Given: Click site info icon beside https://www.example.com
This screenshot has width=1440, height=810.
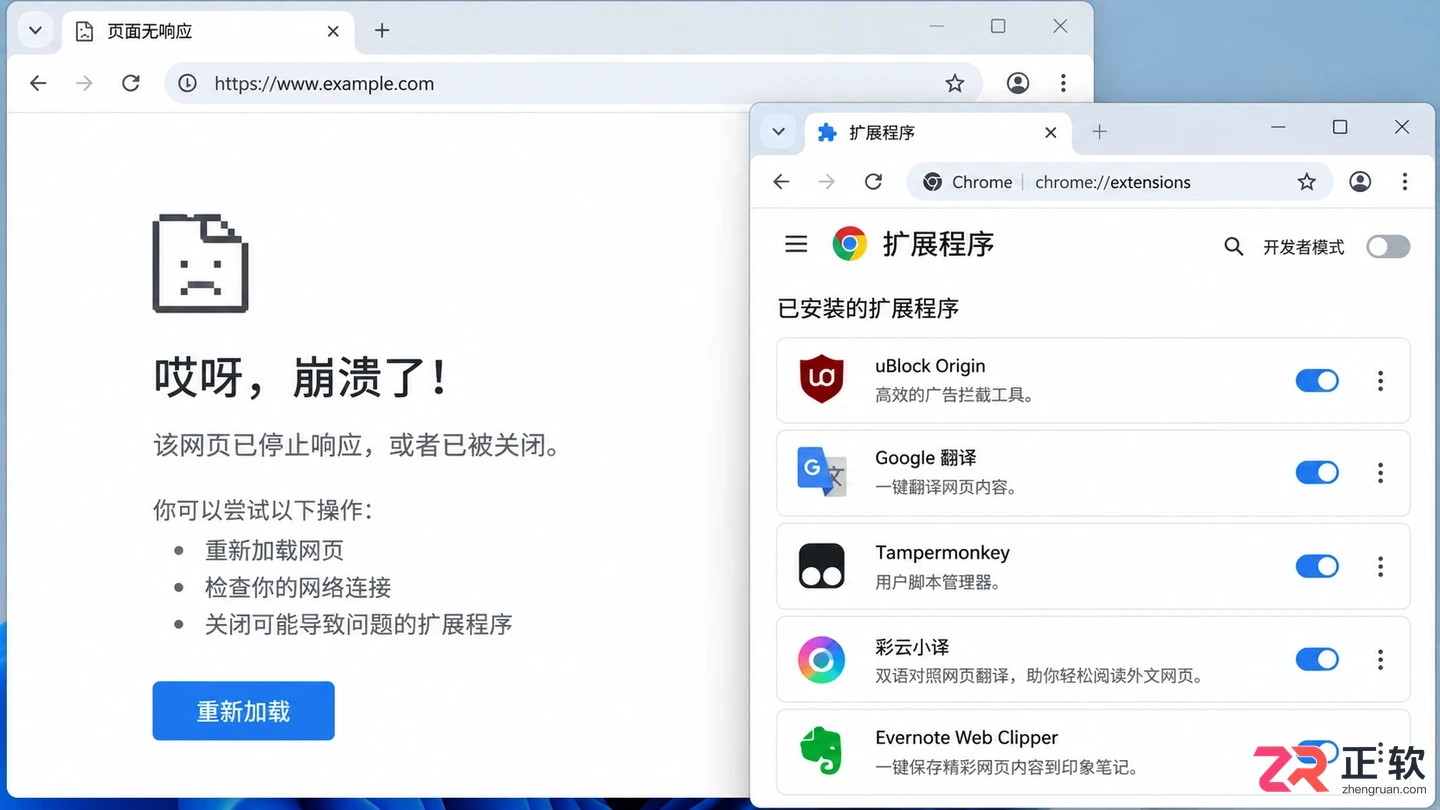Looking at the screenshot, I should click(x=187, y=83).
